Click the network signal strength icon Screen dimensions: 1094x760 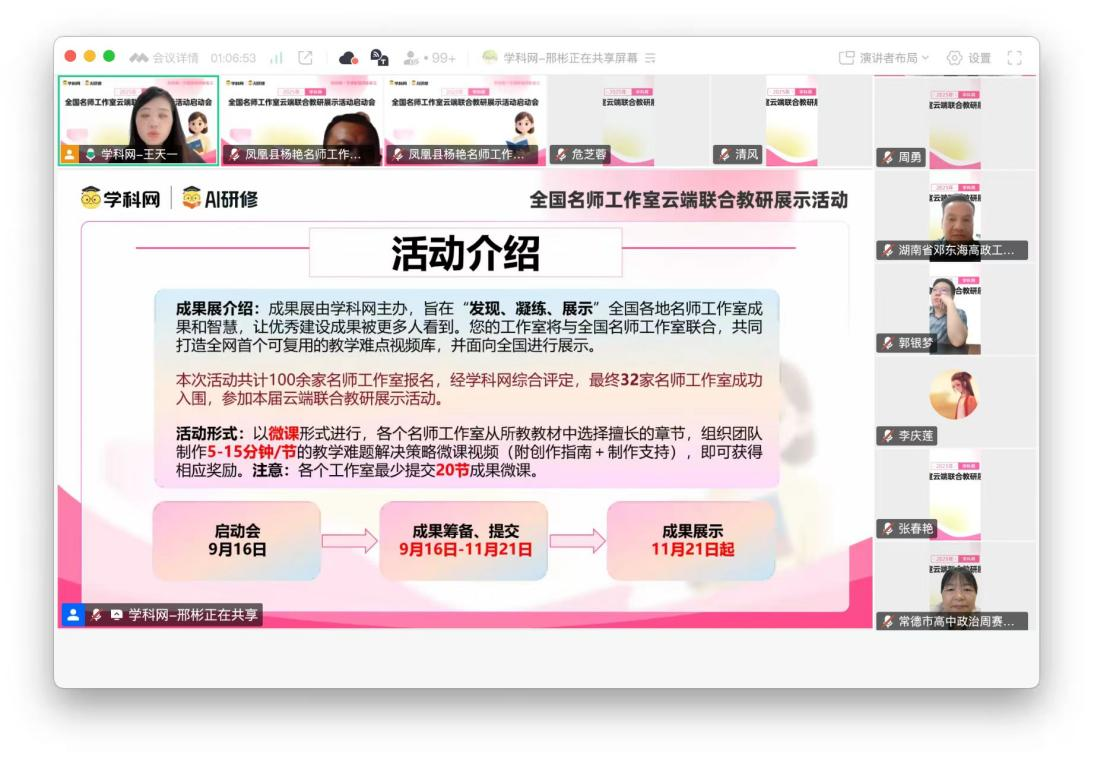tap(276, 58)
